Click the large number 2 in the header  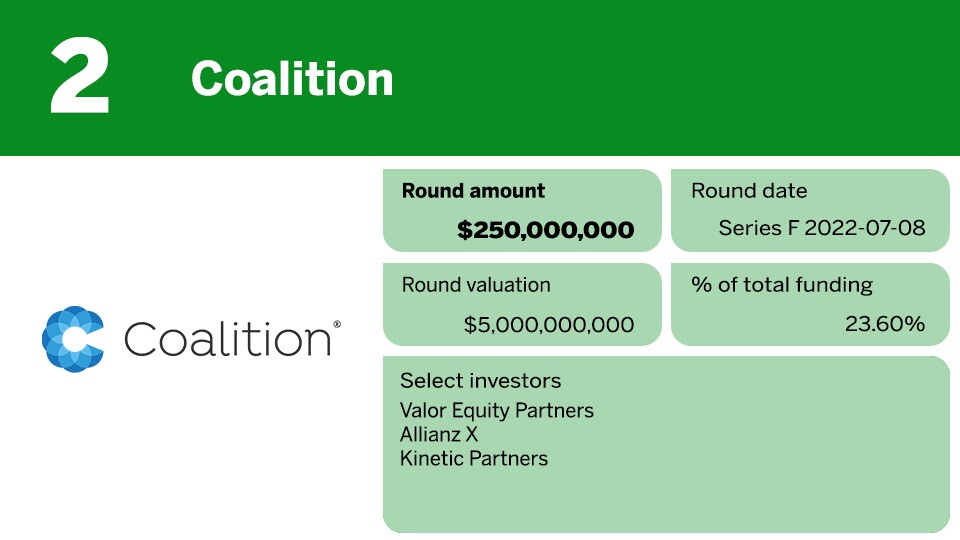[x=80, y=77]
